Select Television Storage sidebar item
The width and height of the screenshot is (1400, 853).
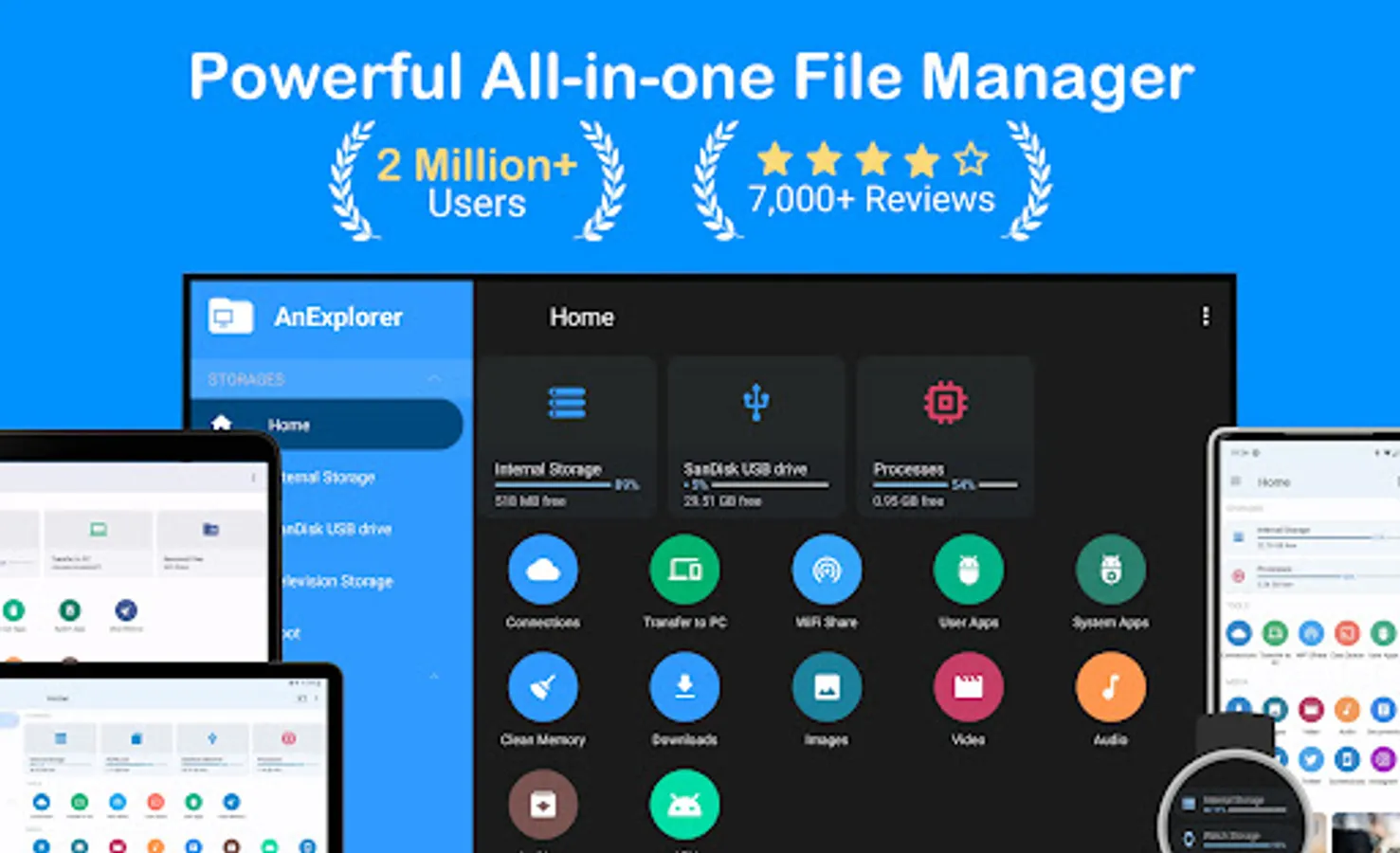337,581
